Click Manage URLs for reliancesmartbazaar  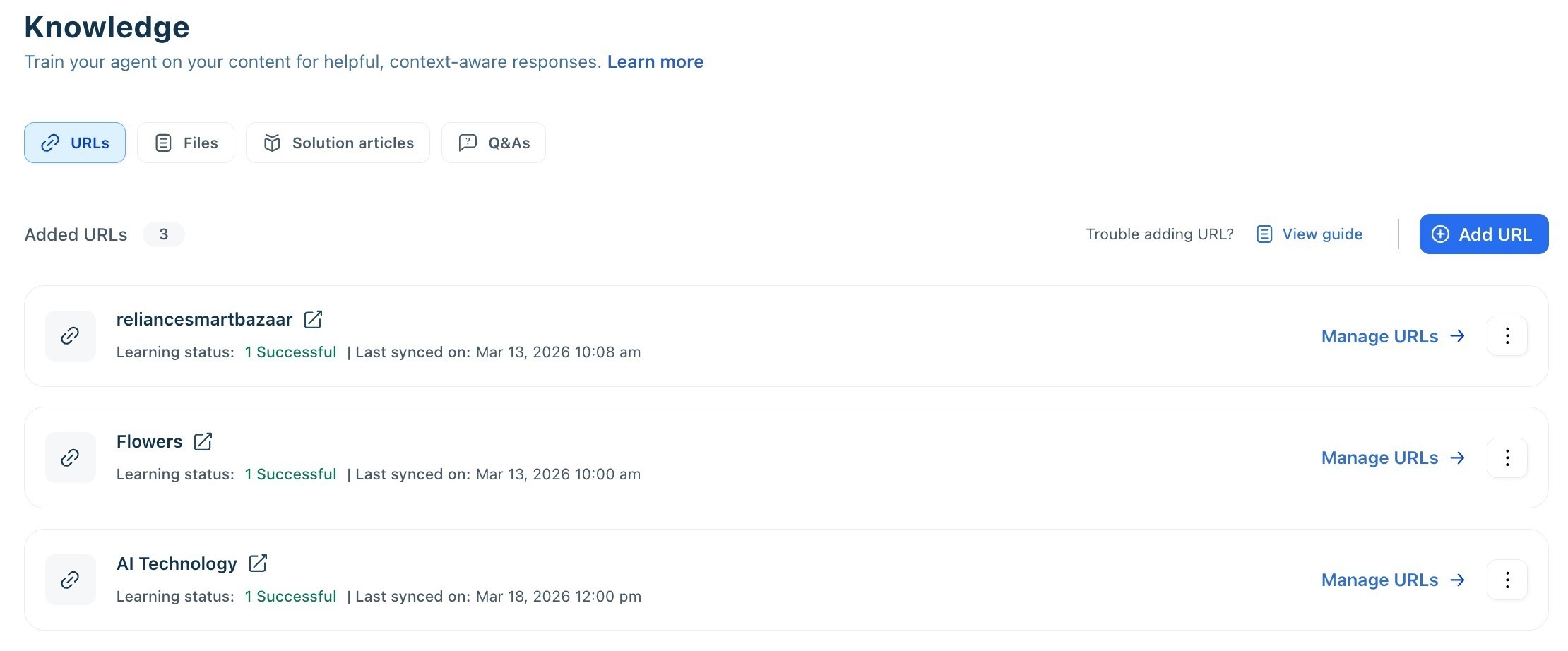click(1393, 336)
